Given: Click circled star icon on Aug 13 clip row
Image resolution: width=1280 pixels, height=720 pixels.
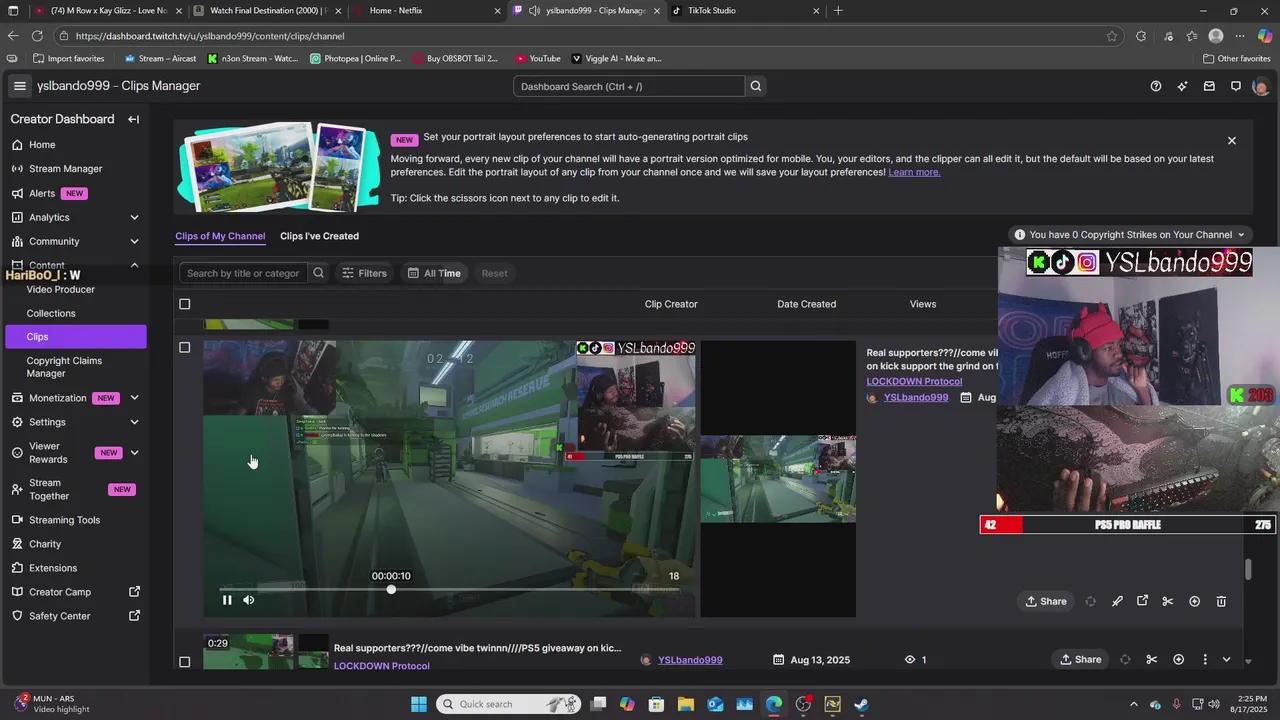Looking at the screenshot, I should (x=1178, y=659).
